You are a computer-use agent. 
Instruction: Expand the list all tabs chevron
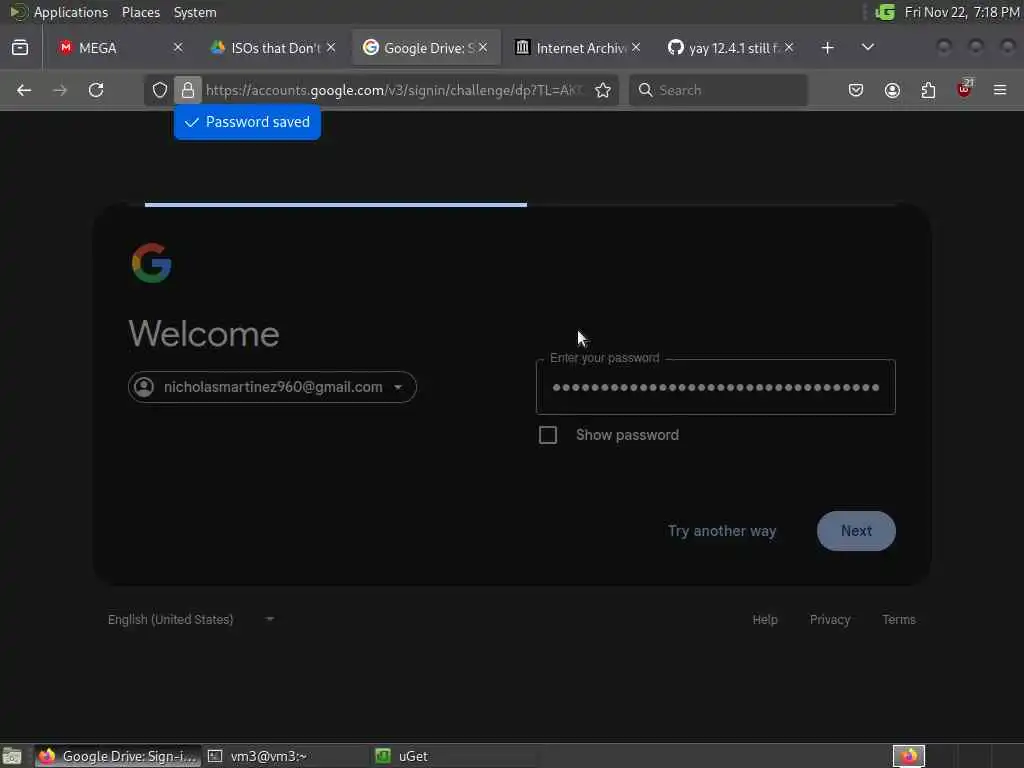(x=867, y=48)
